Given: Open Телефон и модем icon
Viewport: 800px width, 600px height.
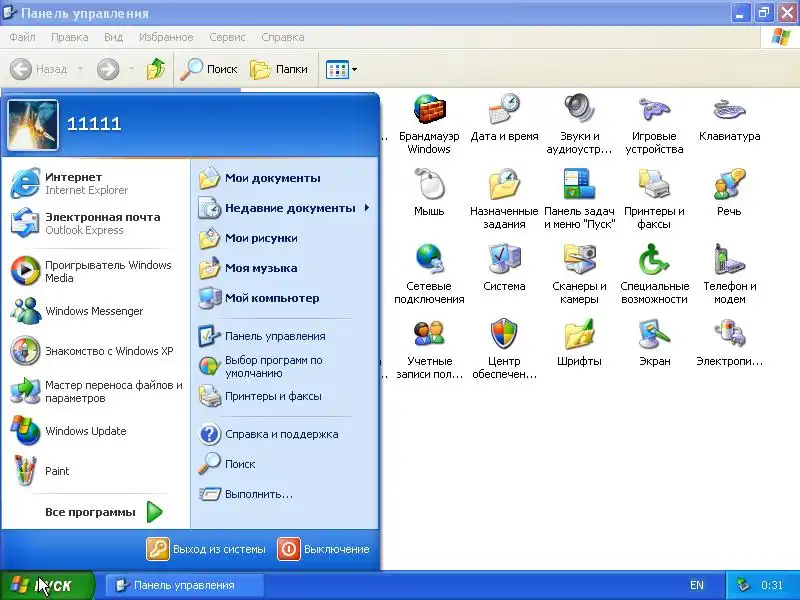Looking at the screenshot, I should click(x=730, y=274).
